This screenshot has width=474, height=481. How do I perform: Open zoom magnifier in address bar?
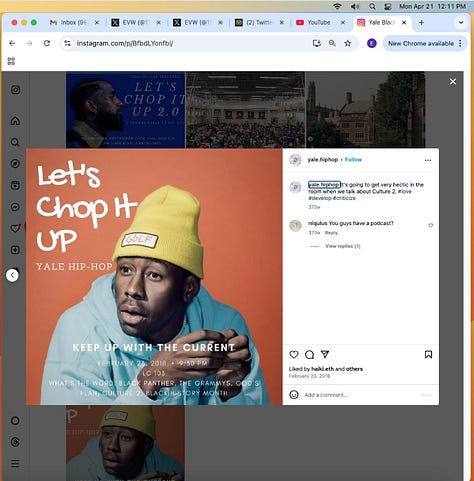[x=332, y=43]
